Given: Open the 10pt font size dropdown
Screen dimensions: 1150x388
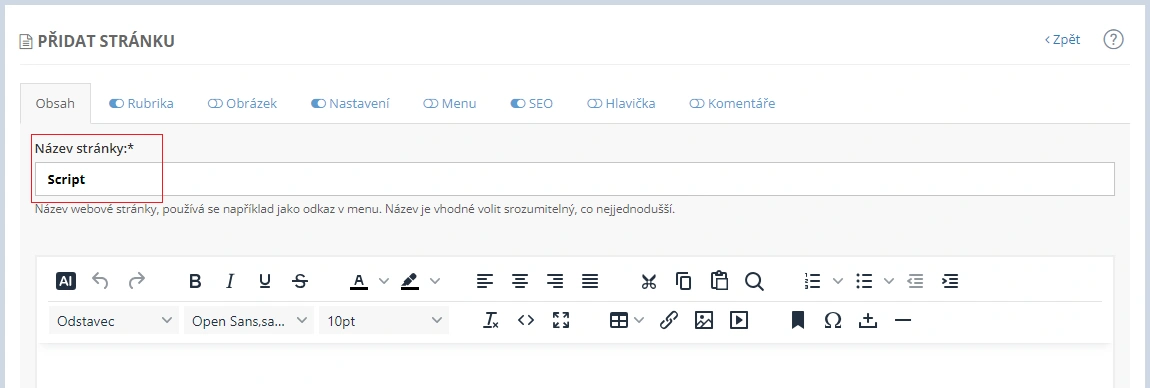Looking at the screenshot, I should tap(384, 321).
